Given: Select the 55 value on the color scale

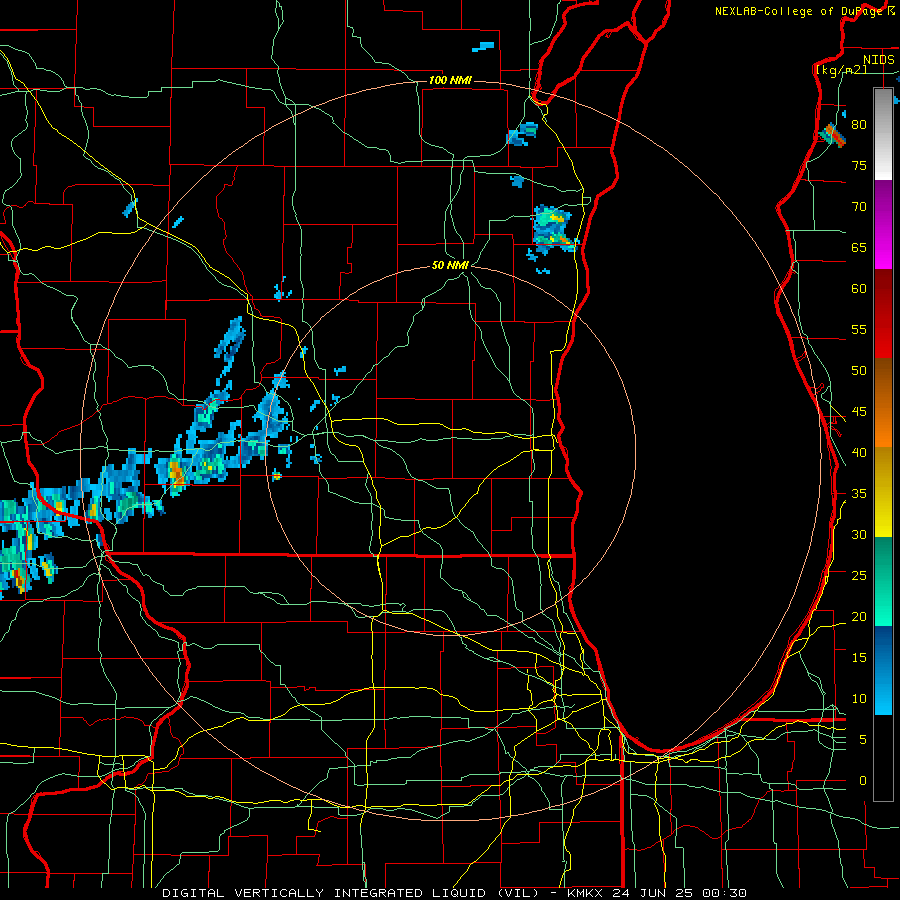Looking at the screenshot, I should (x=859, y=329).
